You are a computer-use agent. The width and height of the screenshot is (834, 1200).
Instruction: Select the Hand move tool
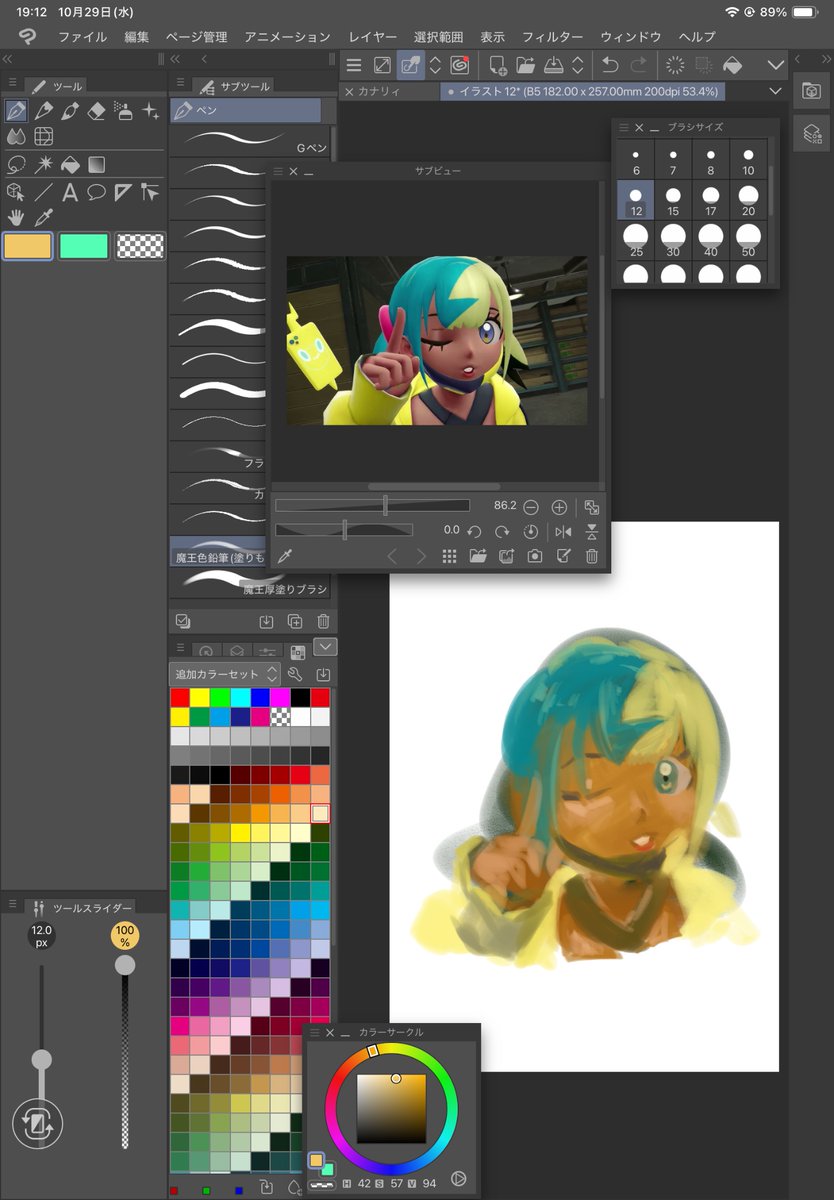tap(16, 217)
